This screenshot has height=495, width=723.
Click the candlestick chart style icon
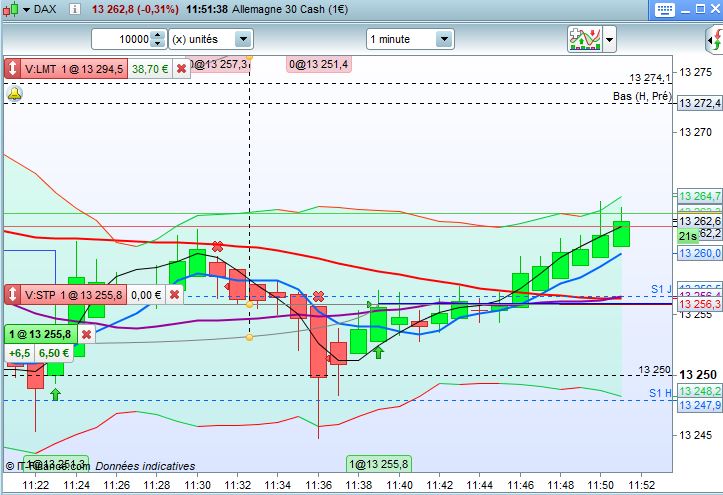coord(11,9)
